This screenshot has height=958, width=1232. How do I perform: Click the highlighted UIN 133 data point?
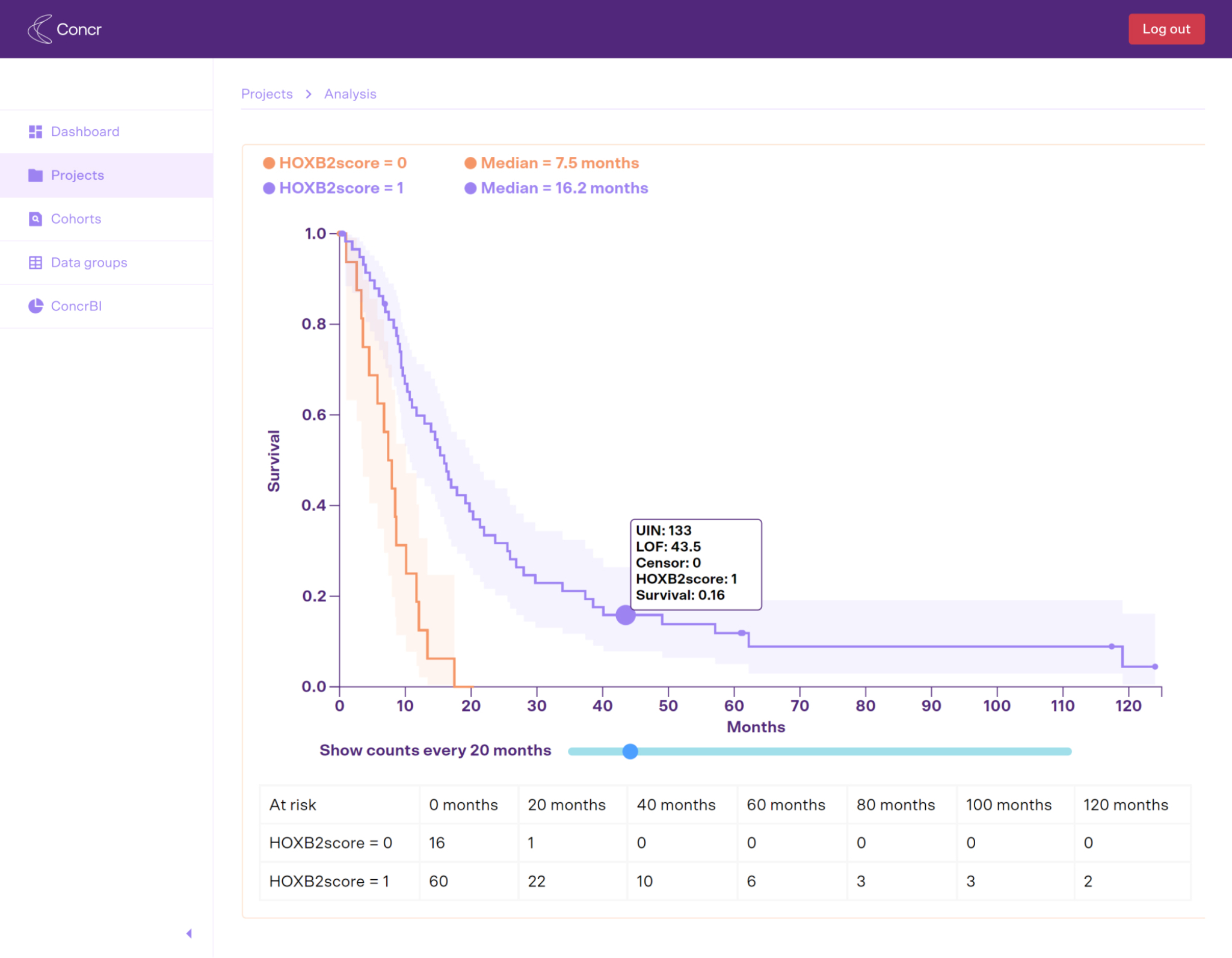coord(626,615)
